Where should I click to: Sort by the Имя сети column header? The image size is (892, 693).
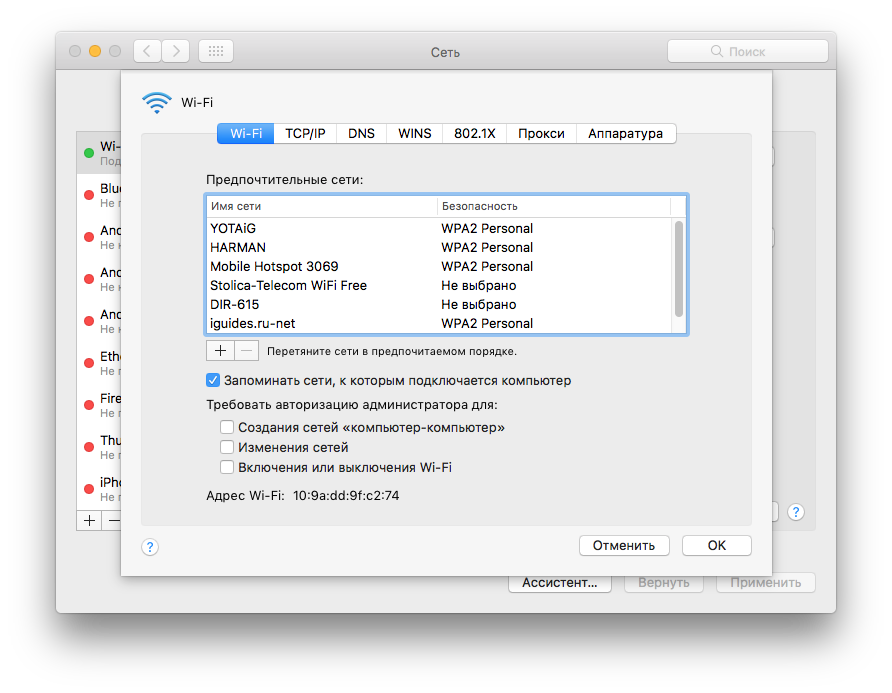point(321,207)
